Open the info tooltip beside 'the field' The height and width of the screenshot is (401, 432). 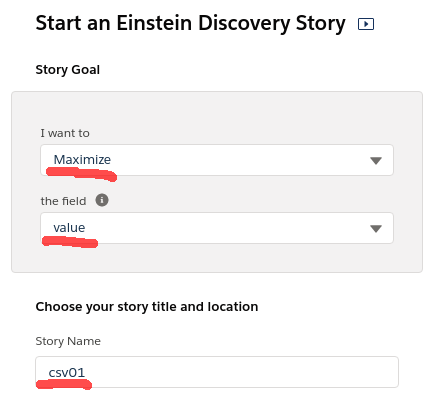102,200
